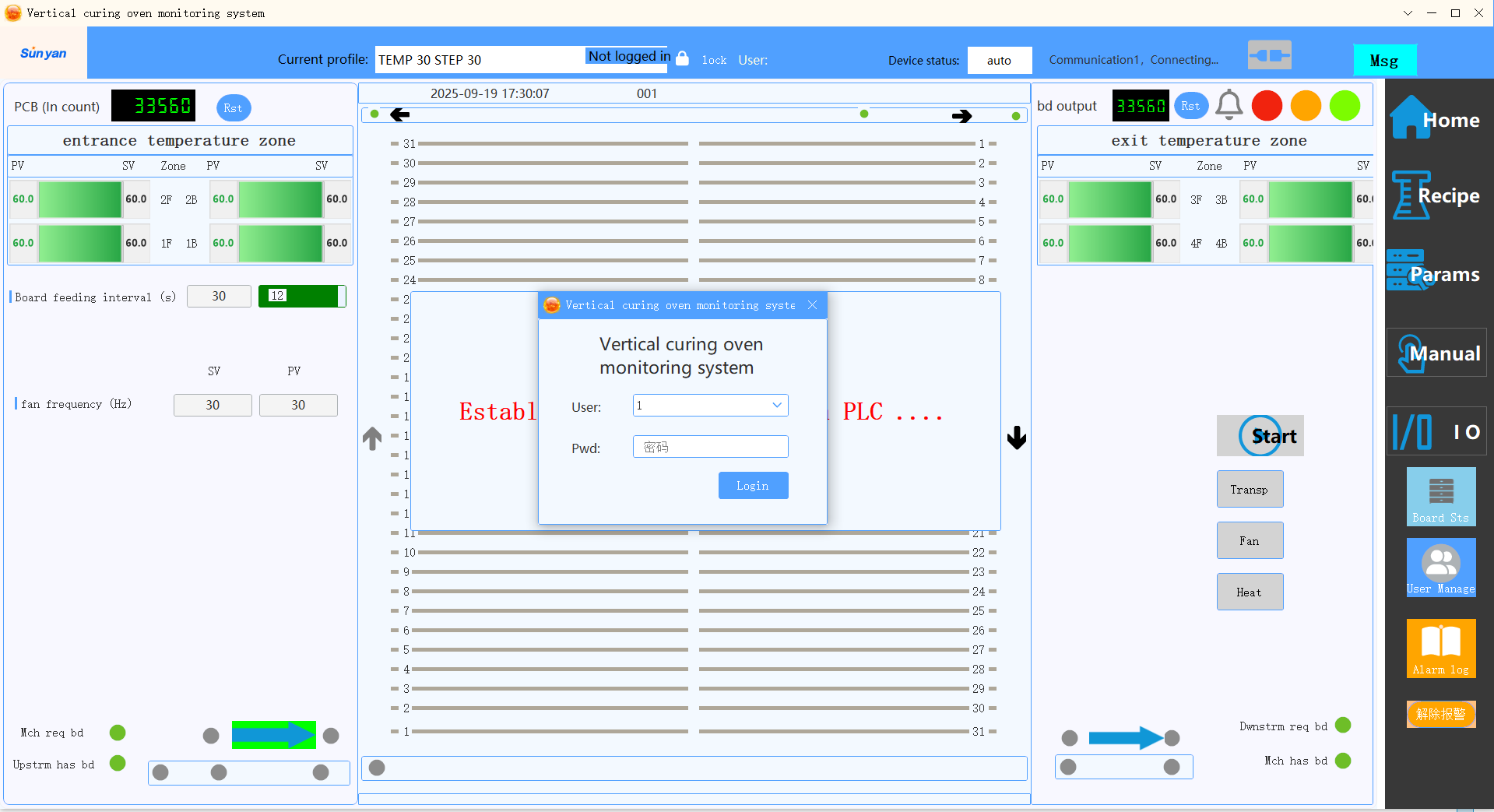Image resolution: width=1494 pixels, height=812 pixels.
Task: Close the login dialog
Action: [x=812, y=305]
